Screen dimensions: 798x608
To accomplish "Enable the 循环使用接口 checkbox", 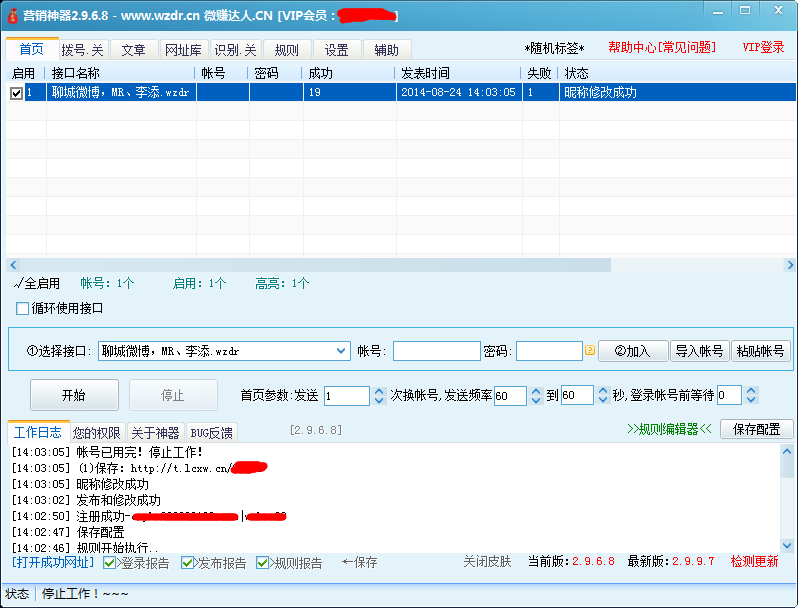I will click(23, 308).
